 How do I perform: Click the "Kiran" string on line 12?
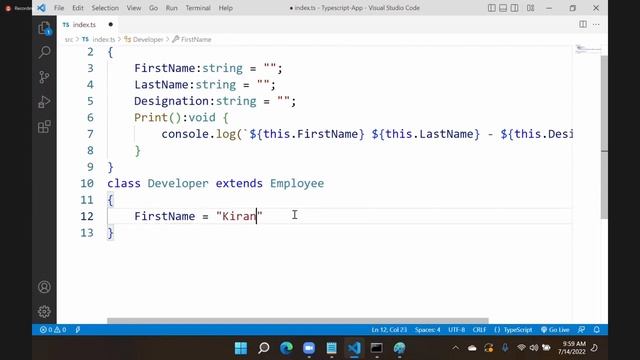239,216
